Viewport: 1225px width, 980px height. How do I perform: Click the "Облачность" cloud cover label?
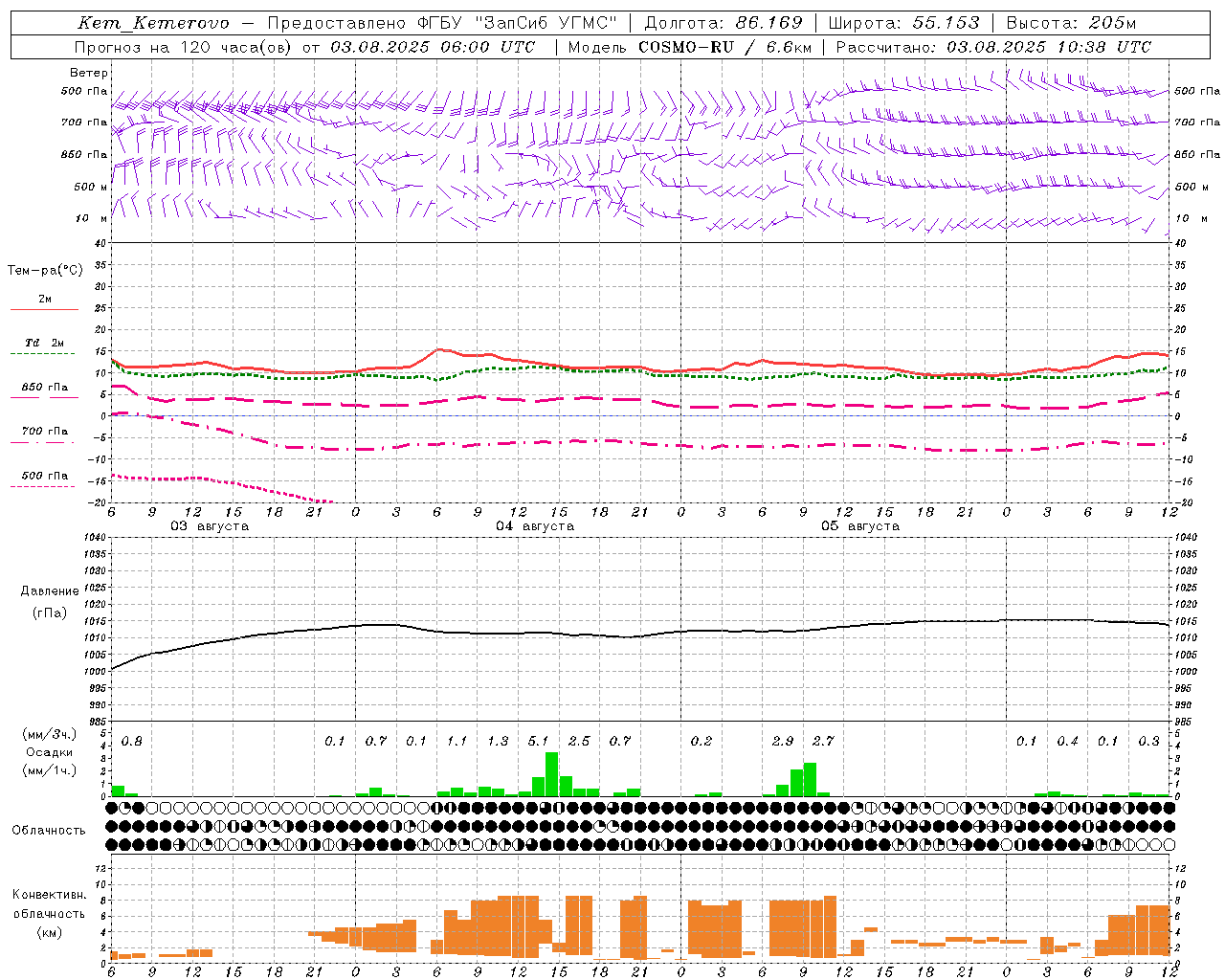click(x=49, y=830)
